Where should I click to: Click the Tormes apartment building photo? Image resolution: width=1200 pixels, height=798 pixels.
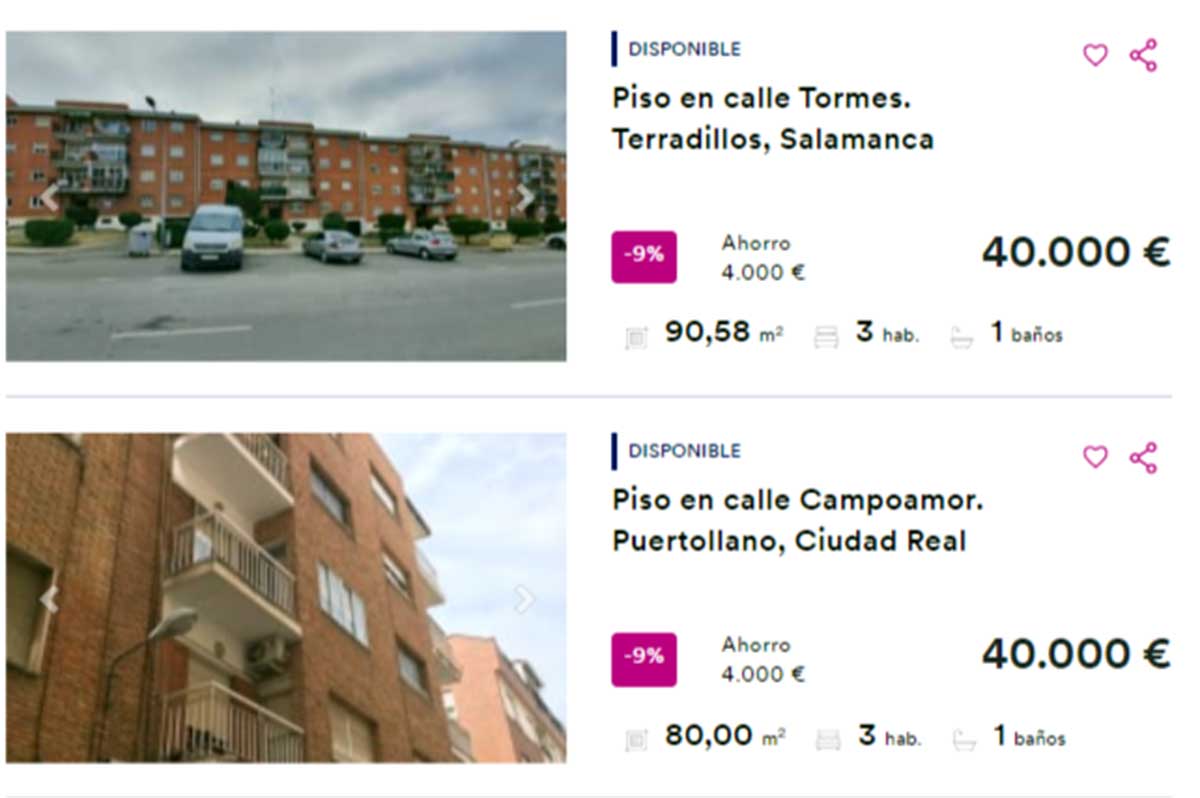(286, 196)
